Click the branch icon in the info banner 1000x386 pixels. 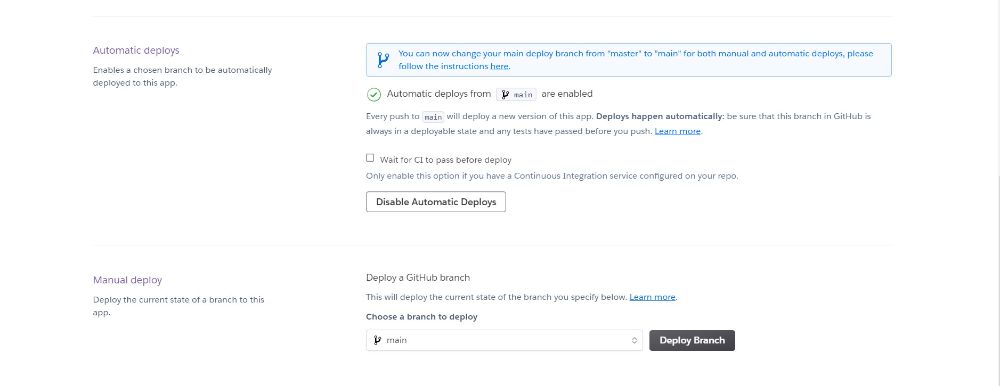tap(383, 60)
